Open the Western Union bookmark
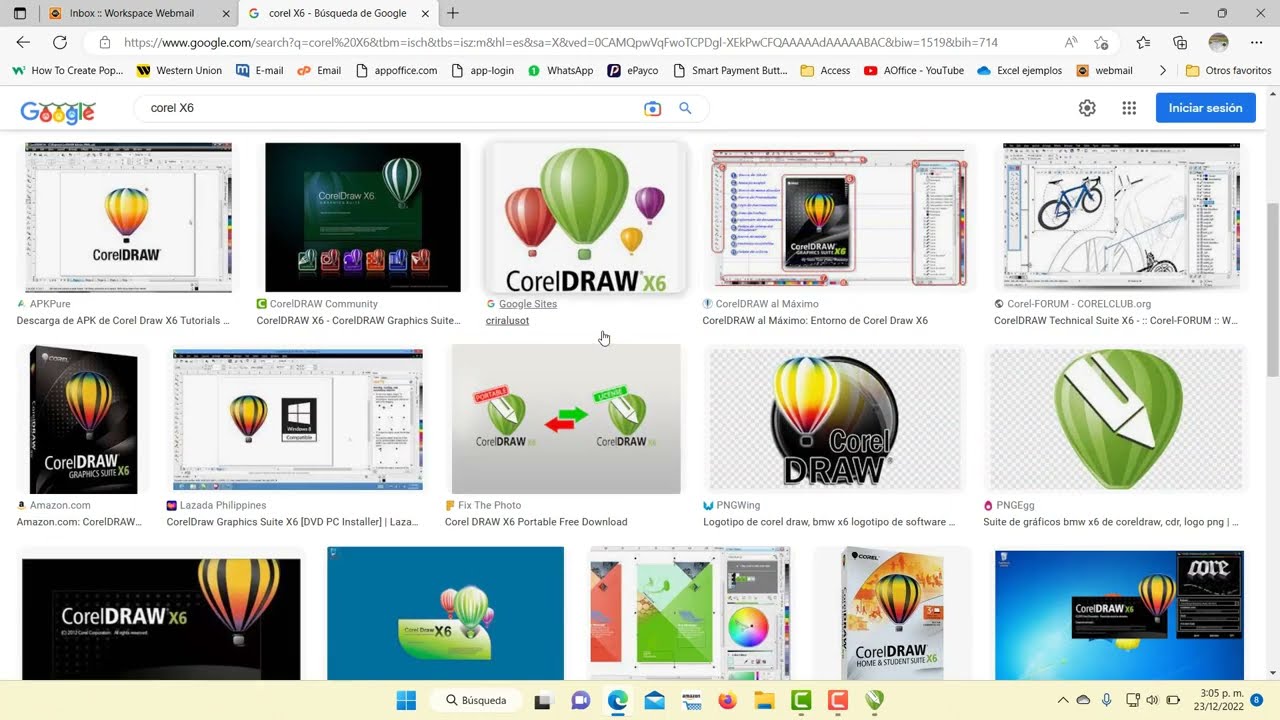 179,71
